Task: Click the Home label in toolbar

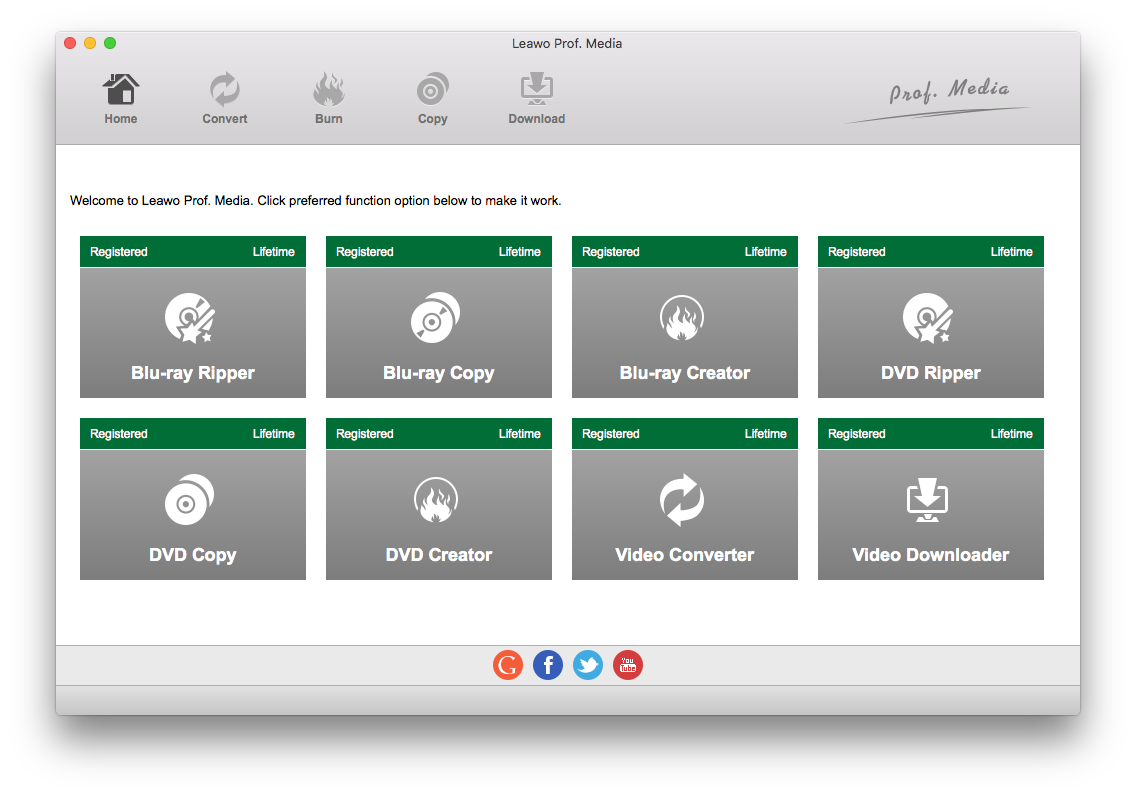Action: [120, 119]
